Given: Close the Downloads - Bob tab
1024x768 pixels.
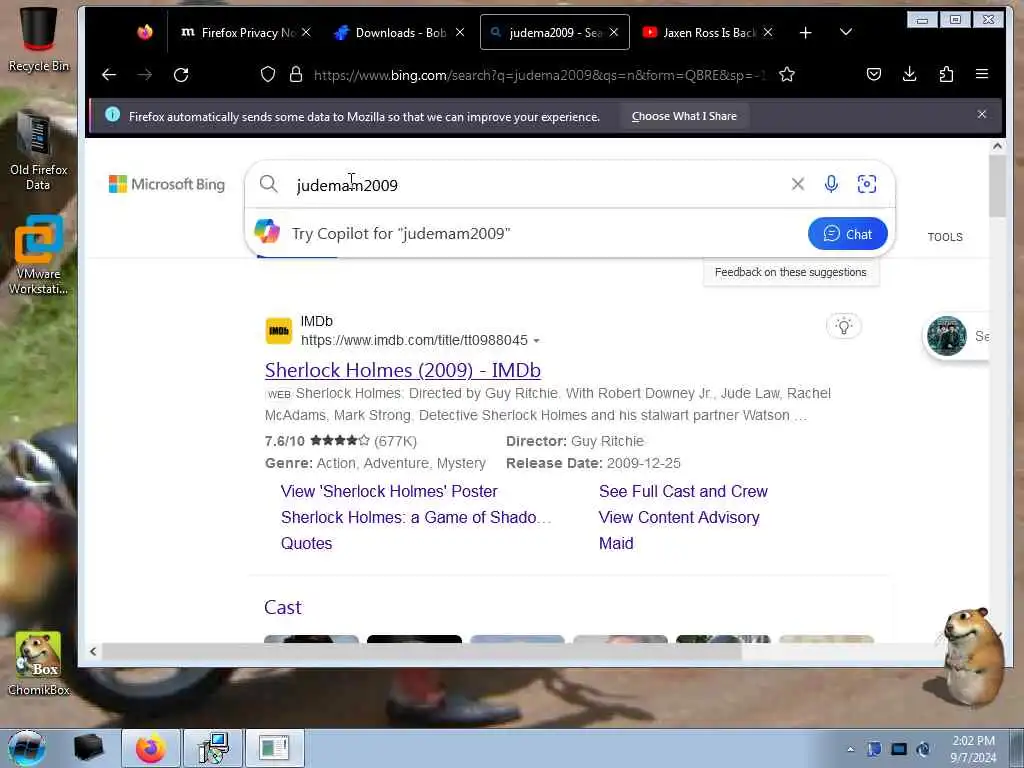Looking at the screenshot, I should tap(460, 32).
